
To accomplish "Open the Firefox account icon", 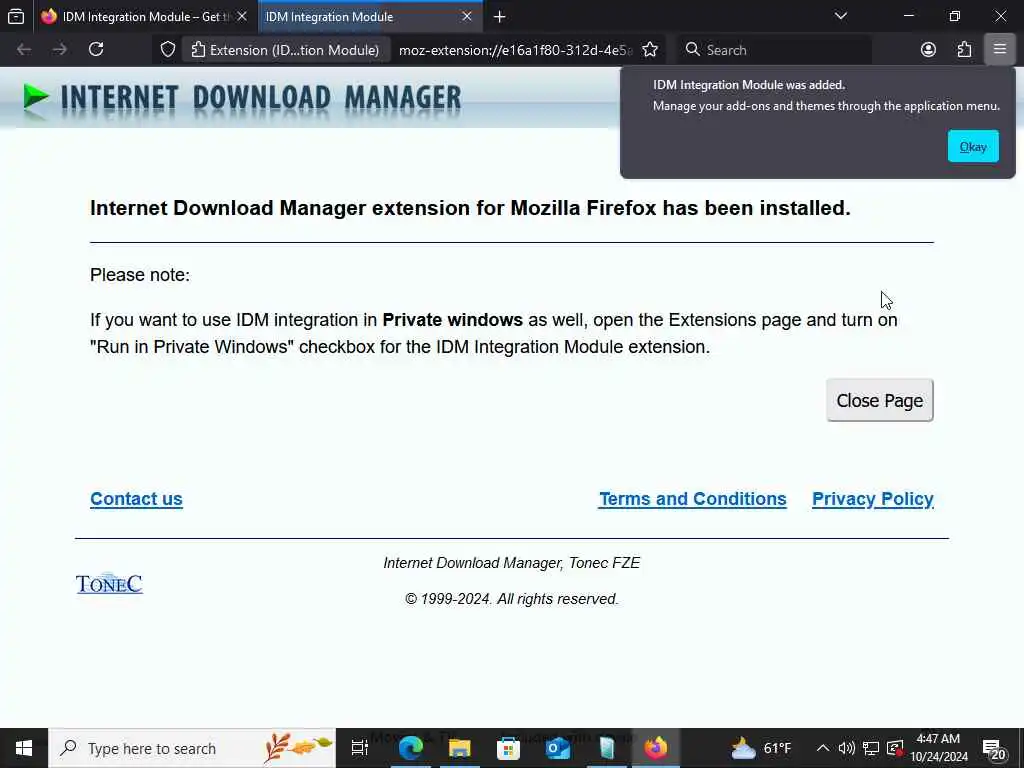I will (928, 50).
